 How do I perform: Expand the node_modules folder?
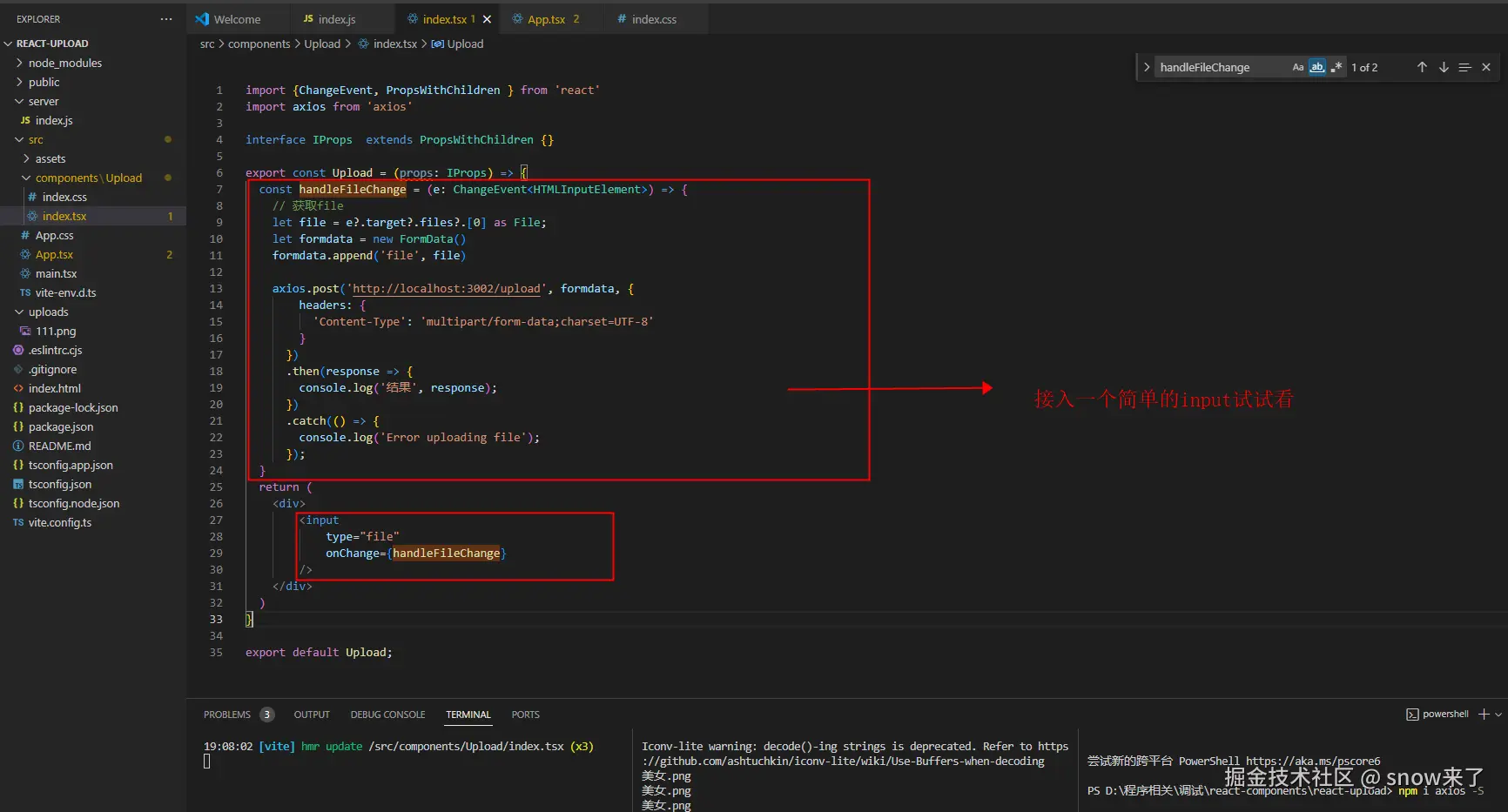pyautogui.click(x=65, y=63)
